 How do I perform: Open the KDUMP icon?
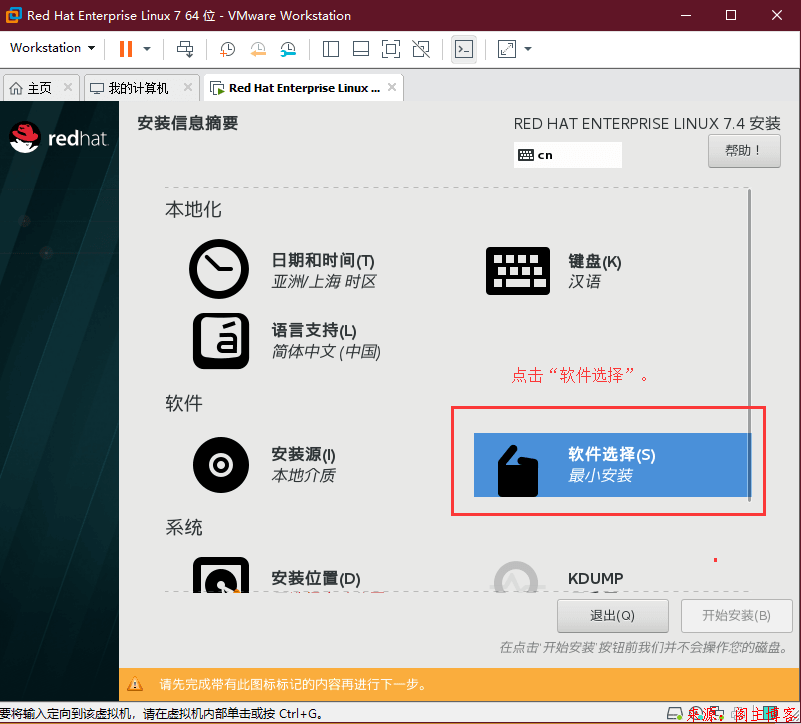coord(516,577)
